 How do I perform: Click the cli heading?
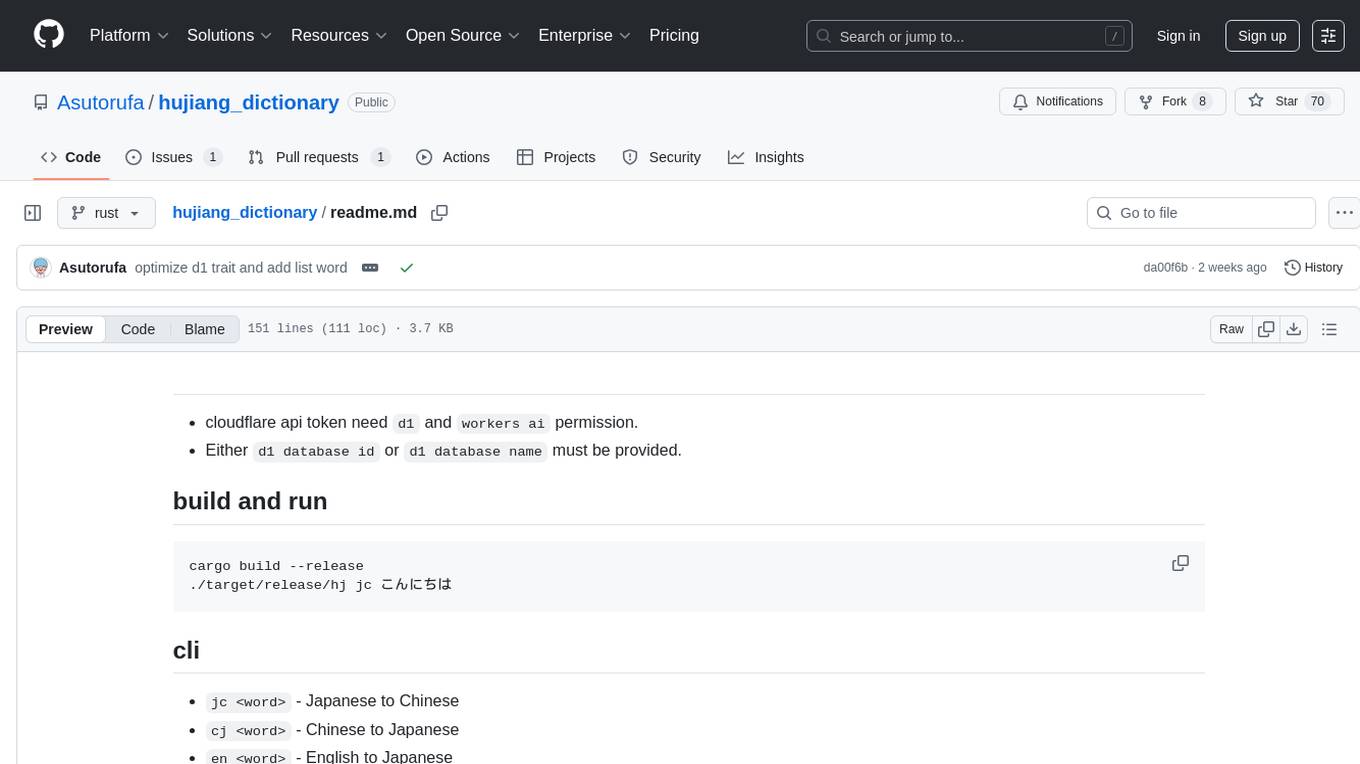186,650
